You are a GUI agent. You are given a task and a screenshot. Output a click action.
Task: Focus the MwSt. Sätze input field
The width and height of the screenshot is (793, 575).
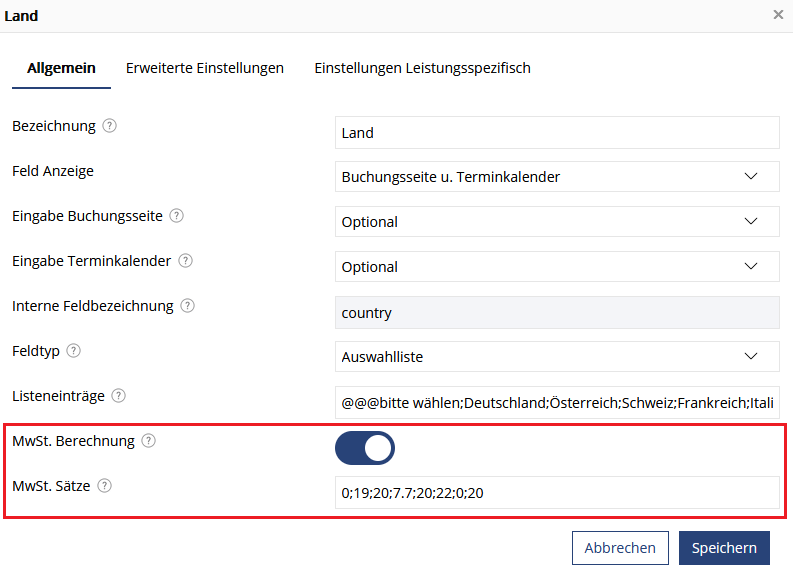click(557, 493)
